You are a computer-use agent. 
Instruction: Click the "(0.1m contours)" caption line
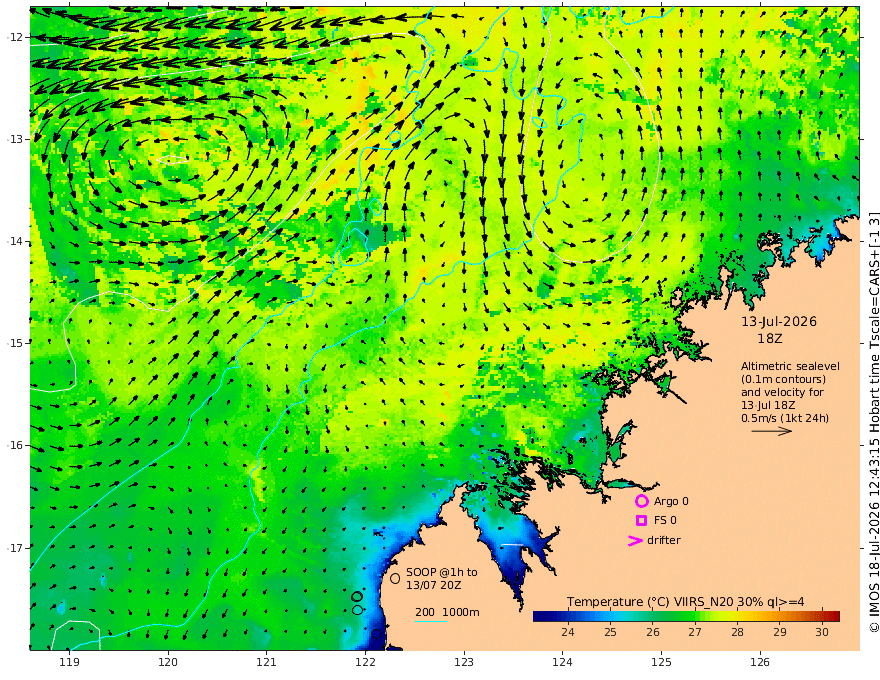[x=783, y=379]
